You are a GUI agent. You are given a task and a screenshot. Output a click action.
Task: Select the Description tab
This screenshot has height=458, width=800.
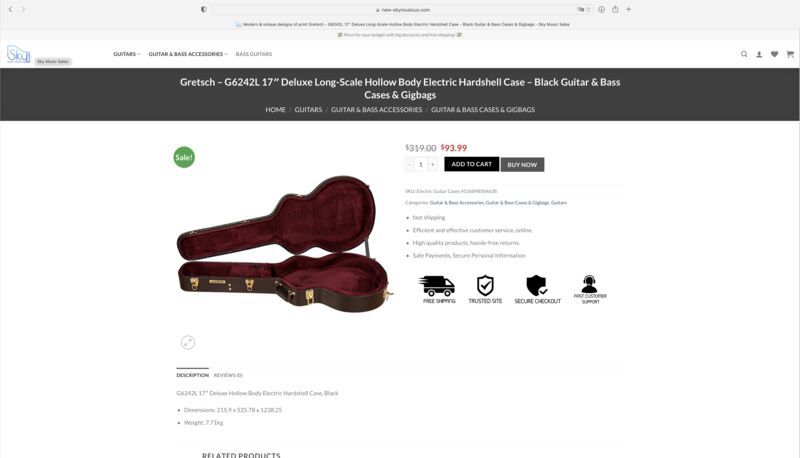point(192,375)
